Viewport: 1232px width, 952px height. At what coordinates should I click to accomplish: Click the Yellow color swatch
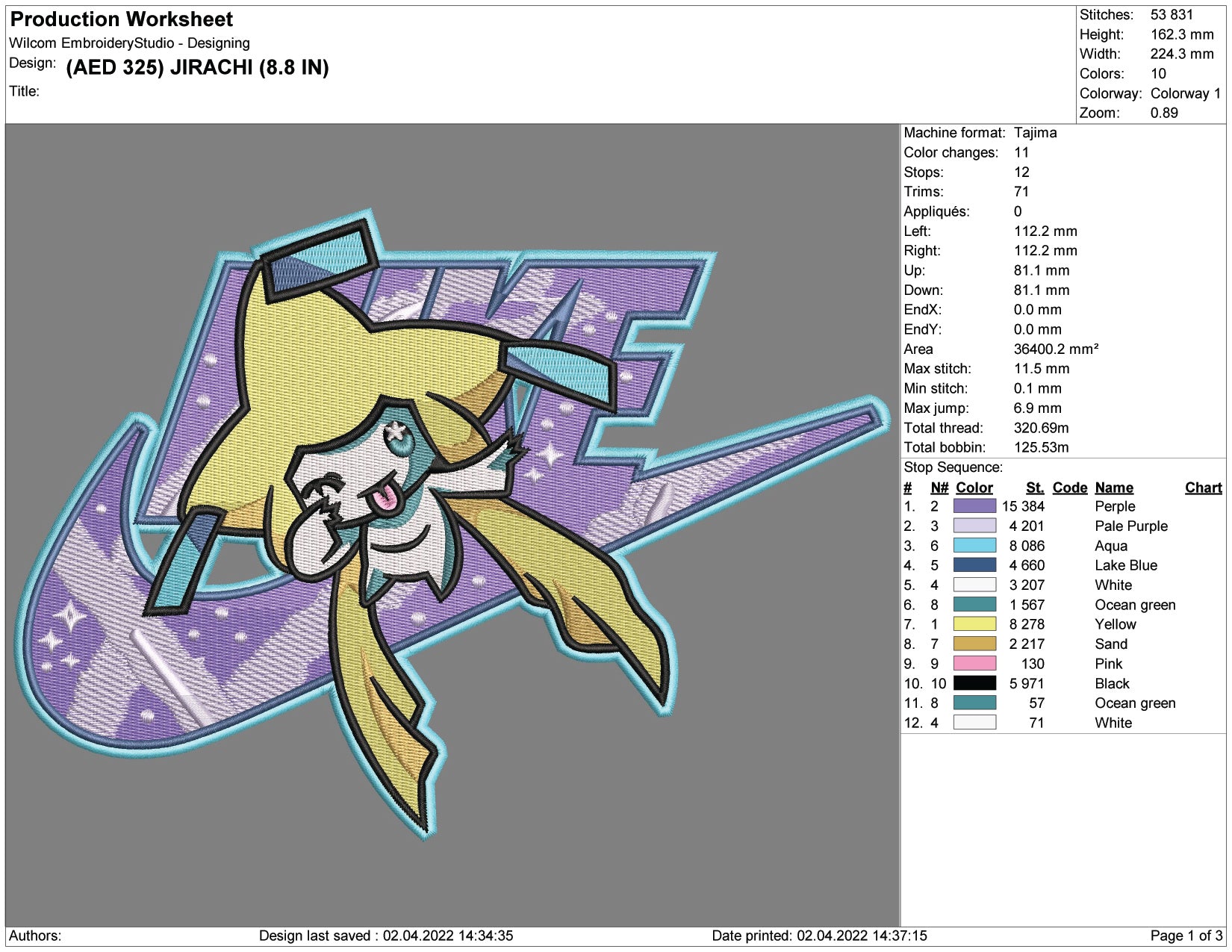click(x=974, y=624)
